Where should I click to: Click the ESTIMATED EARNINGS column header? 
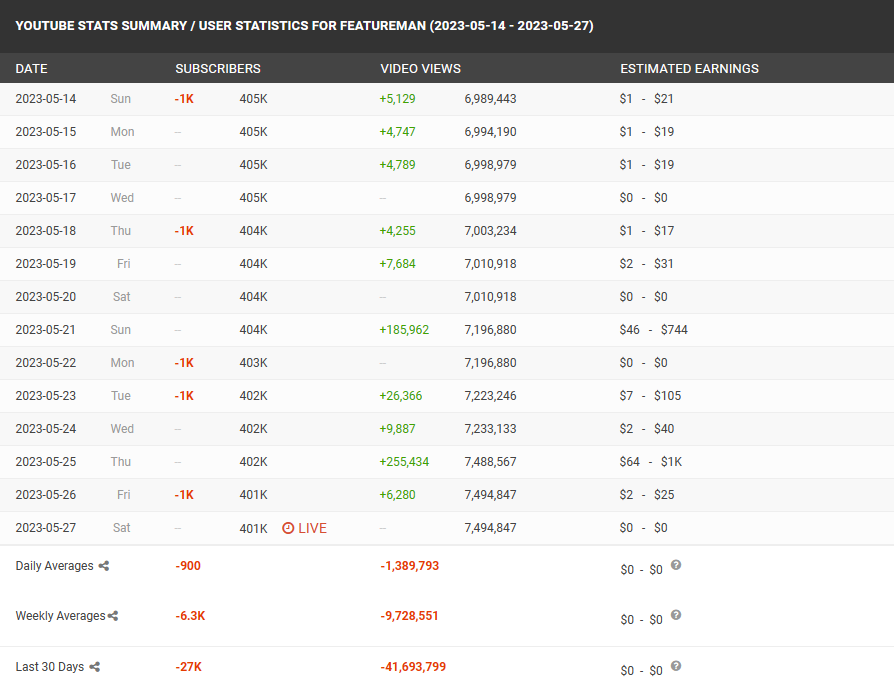[689, 68]
